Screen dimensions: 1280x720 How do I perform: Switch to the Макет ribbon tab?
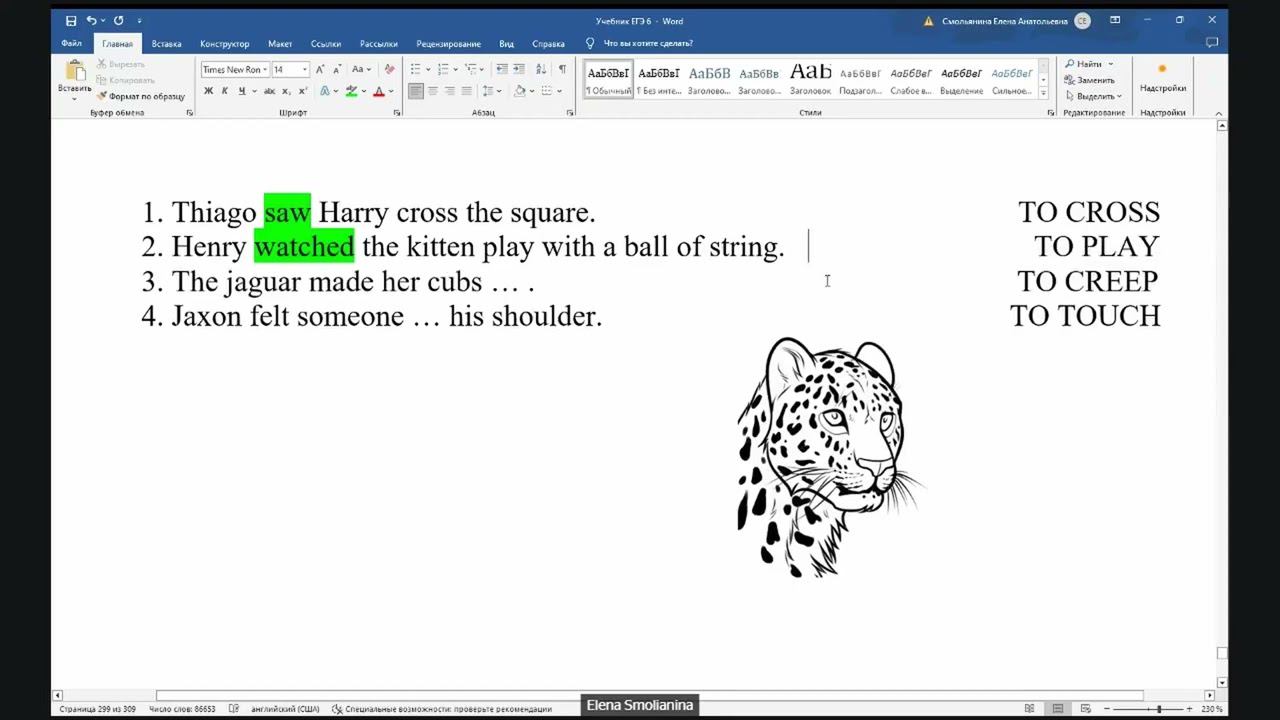[x=280, y=43]
